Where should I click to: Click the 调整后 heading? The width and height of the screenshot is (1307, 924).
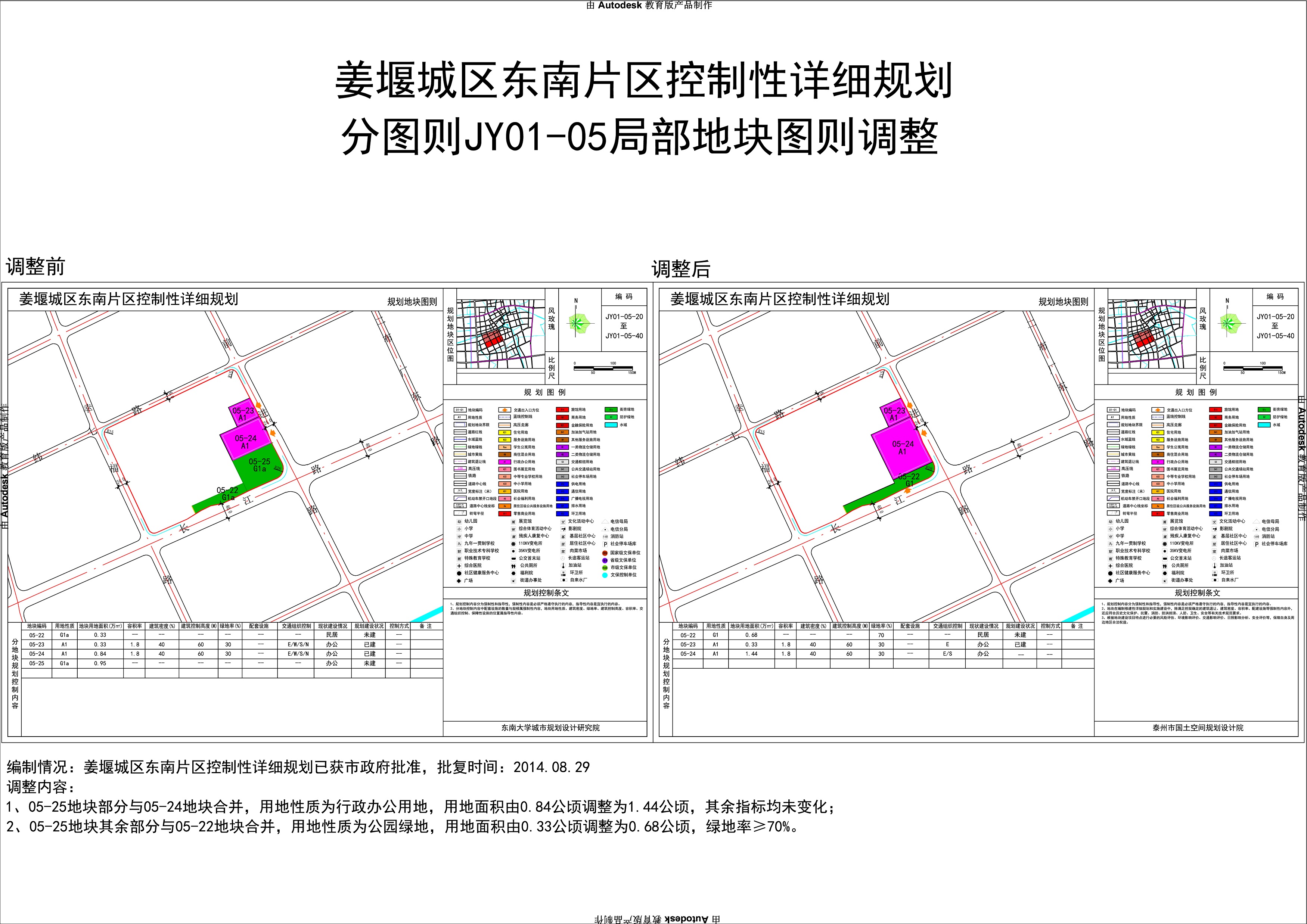coord(681,268)
